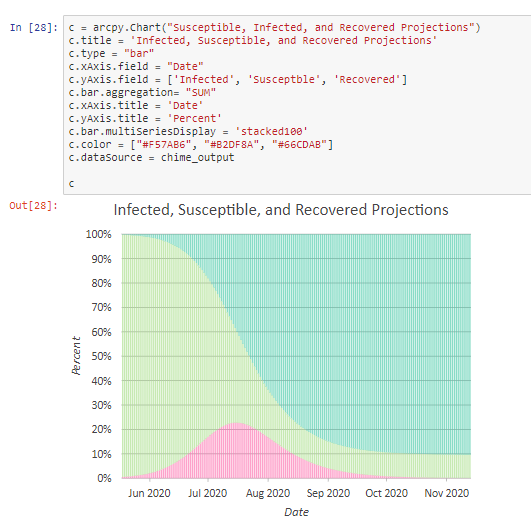Click the Out[28] output prompt
531x527 pixels.
pos(33,206)
